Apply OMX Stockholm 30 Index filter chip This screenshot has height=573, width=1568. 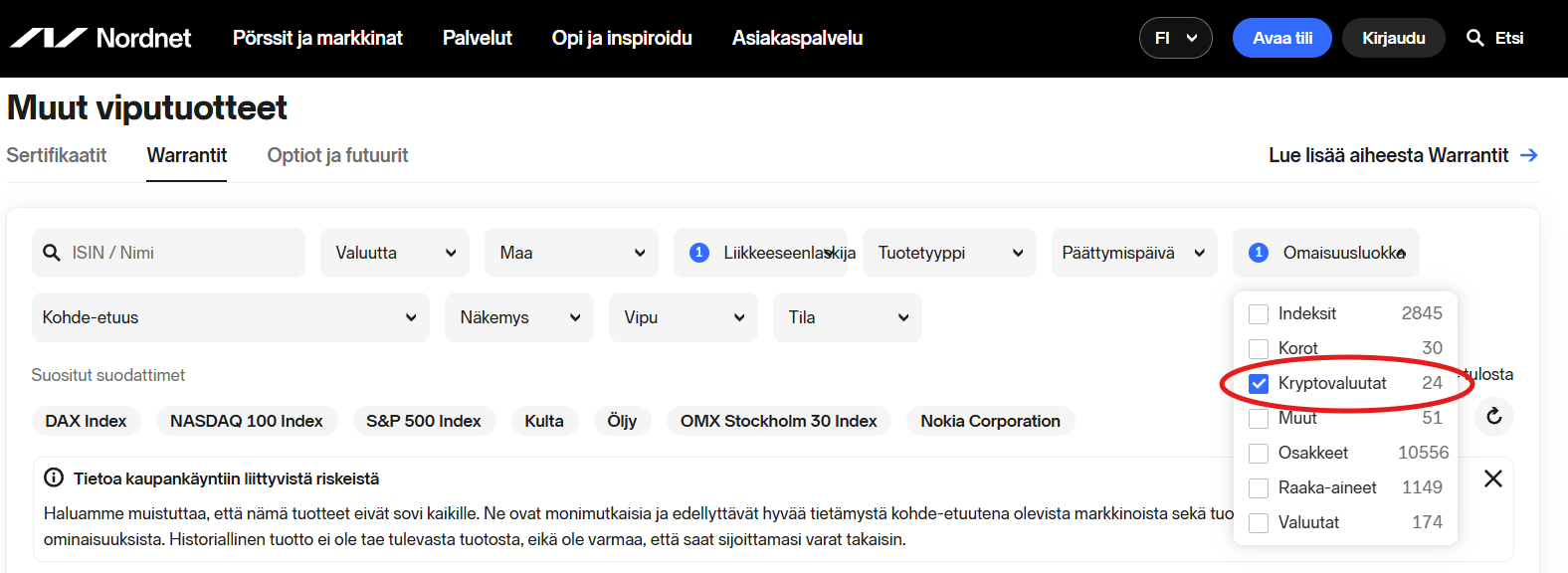[779, 421]
